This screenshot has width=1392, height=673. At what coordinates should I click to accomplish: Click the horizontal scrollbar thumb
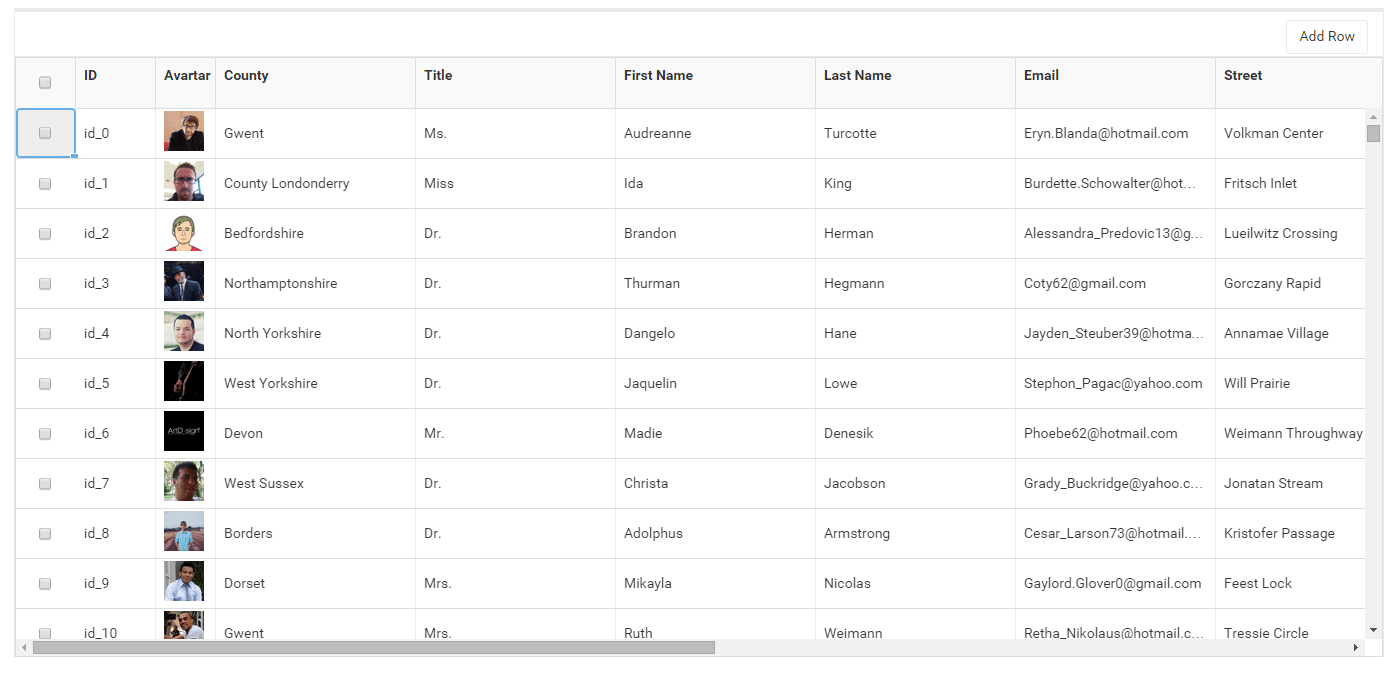373,648
